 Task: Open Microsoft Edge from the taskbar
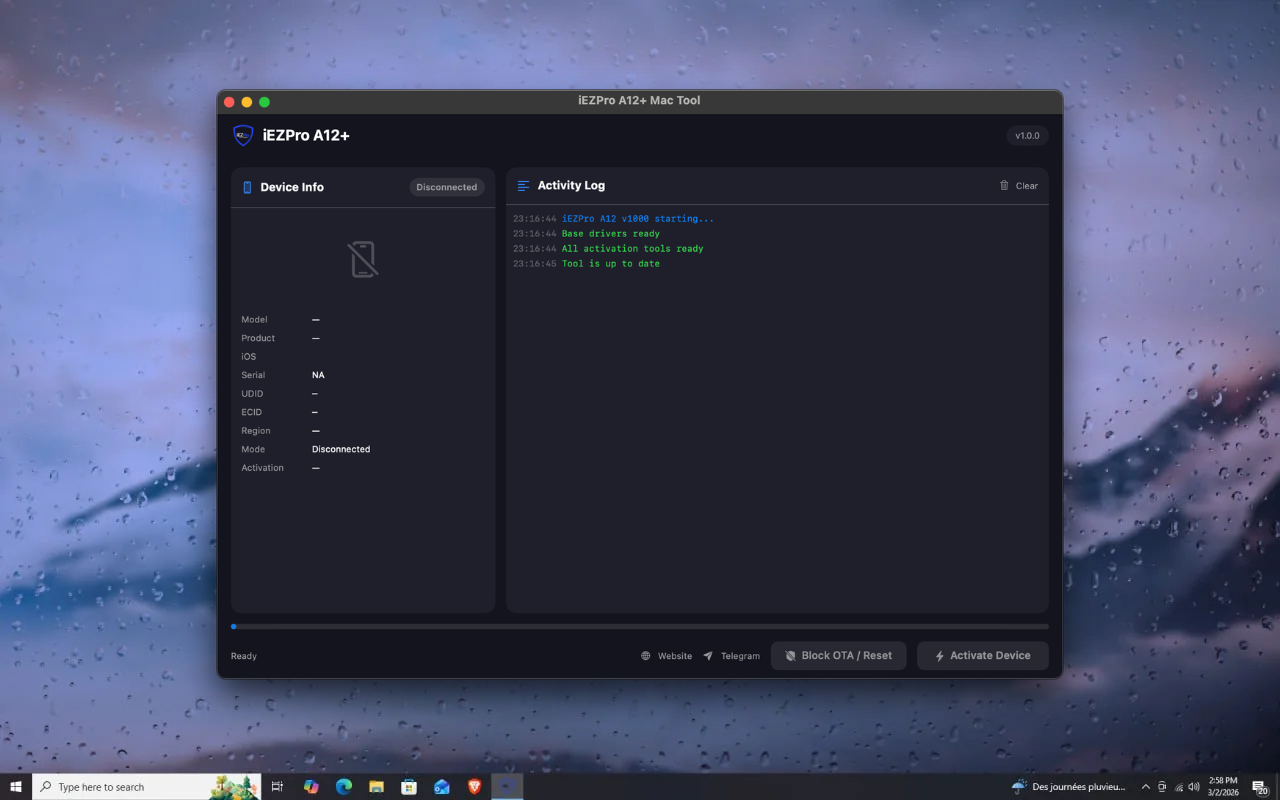point(344,787)
